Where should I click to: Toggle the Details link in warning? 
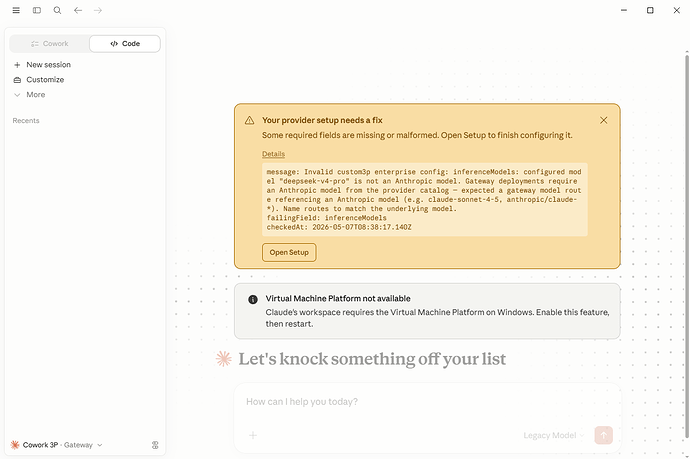point(273,154)
